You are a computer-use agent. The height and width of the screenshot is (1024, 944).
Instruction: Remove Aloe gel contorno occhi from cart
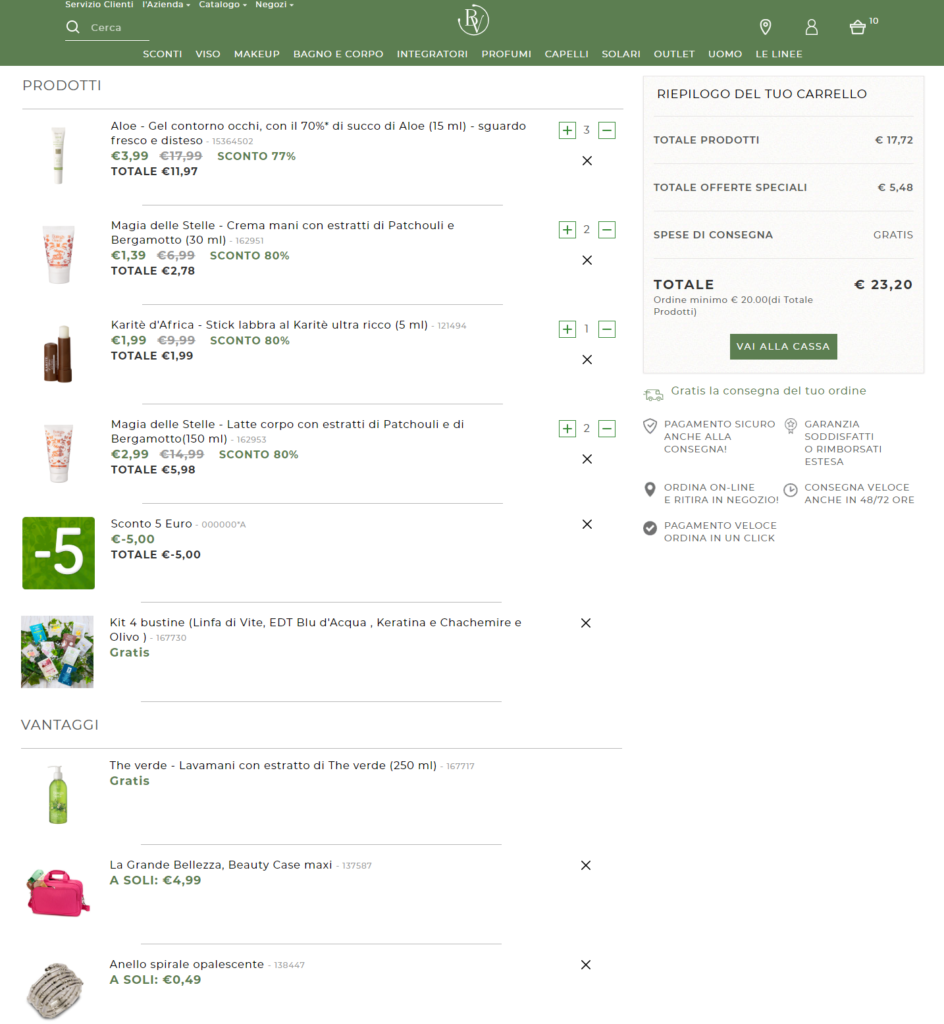click(587, 161)
